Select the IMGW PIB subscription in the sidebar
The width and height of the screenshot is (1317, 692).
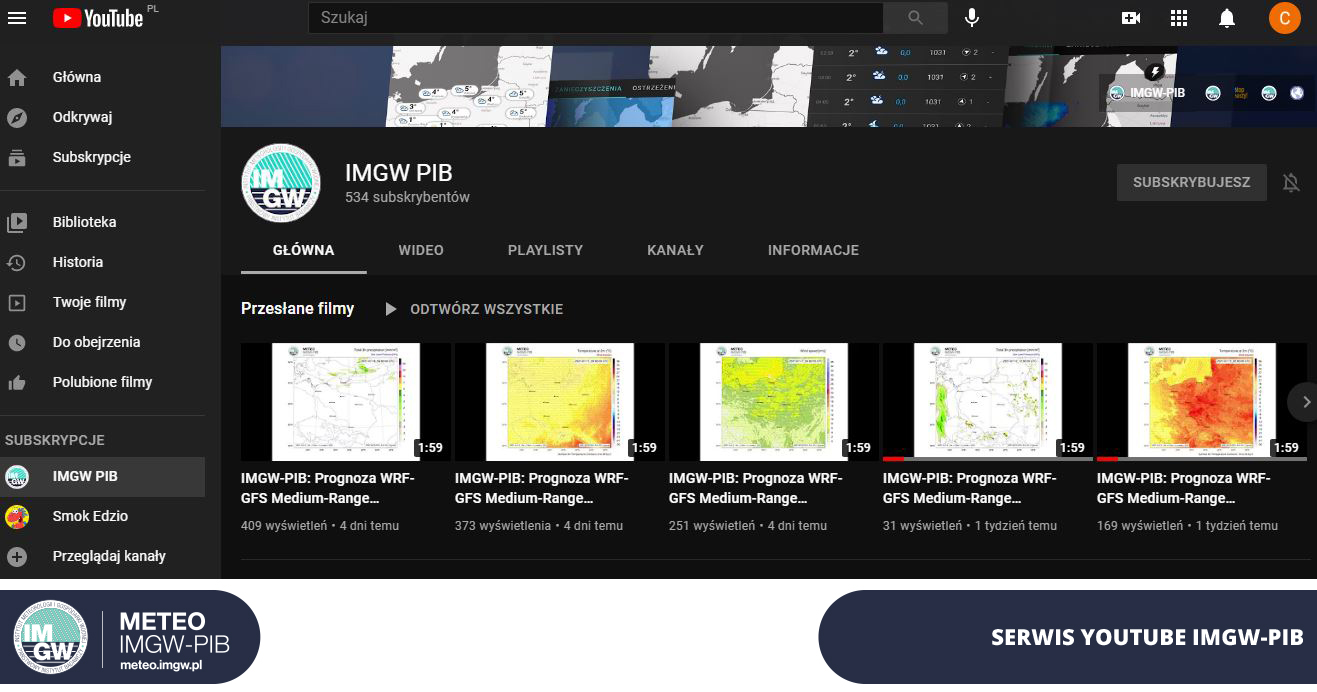pyautogui.click(x=102, y=476)
